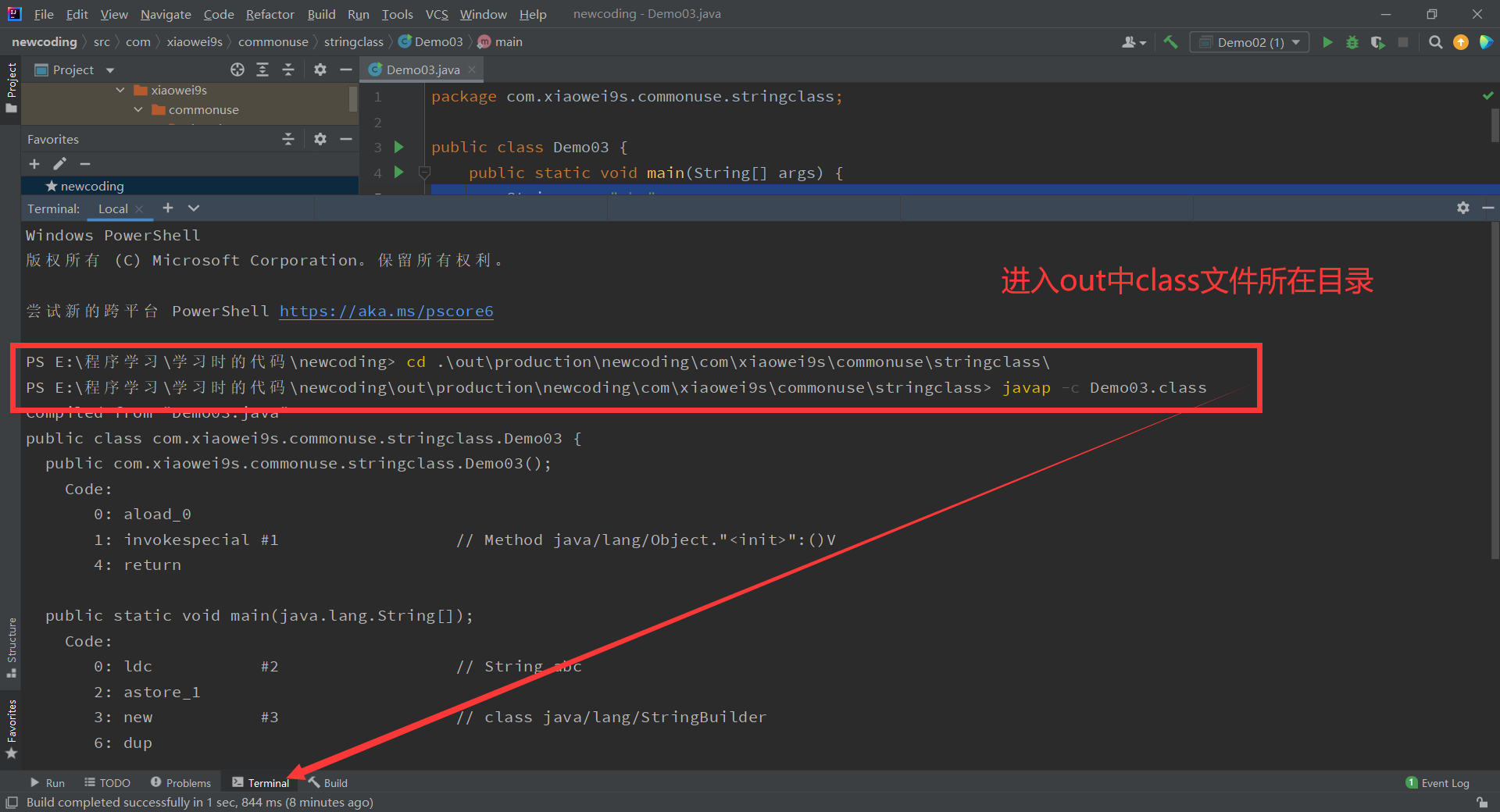Build project using the hammer icon

(x=1170, y=42)
